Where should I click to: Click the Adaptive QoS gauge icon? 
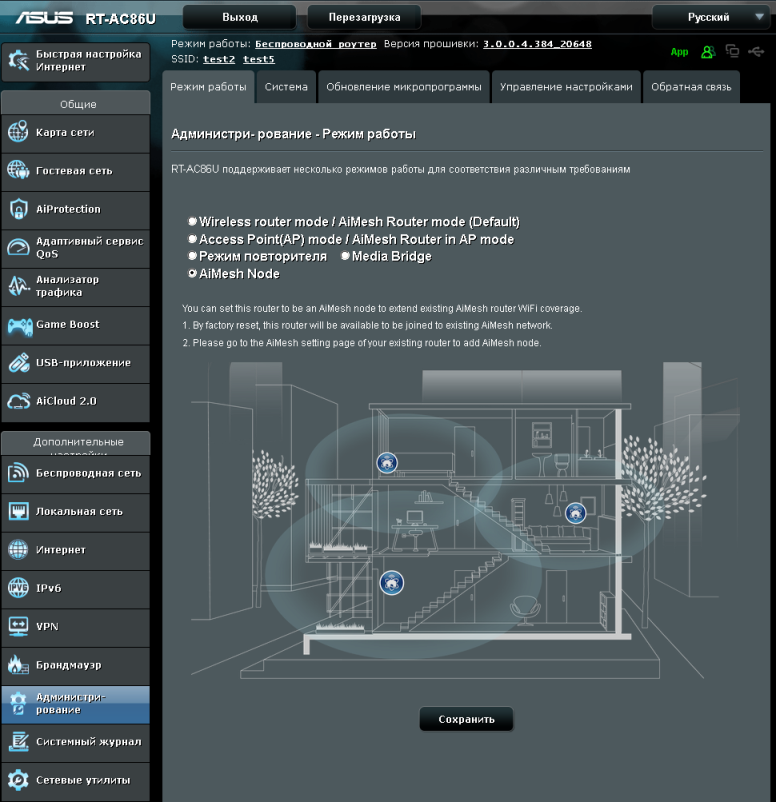point(18,248)
